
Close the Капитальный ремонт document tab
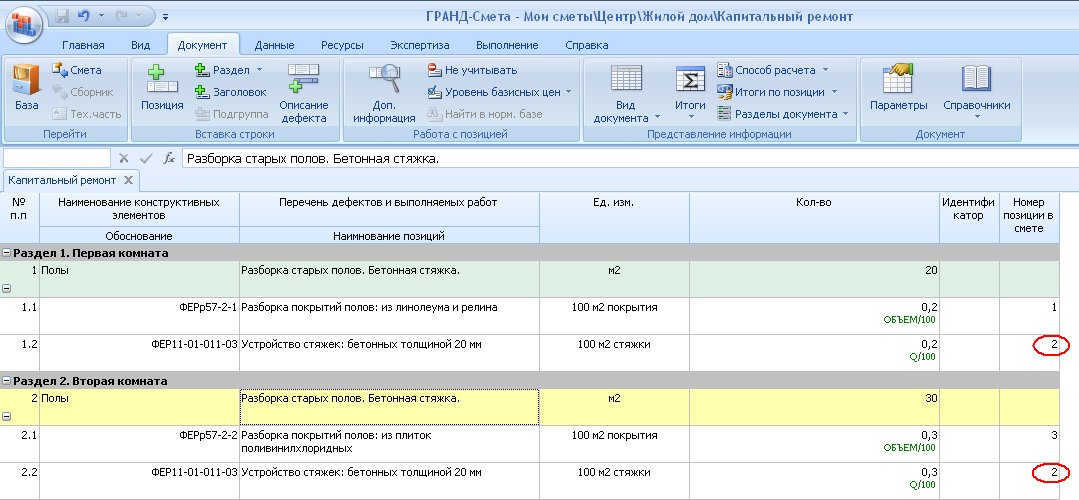[x=128, y=180]
